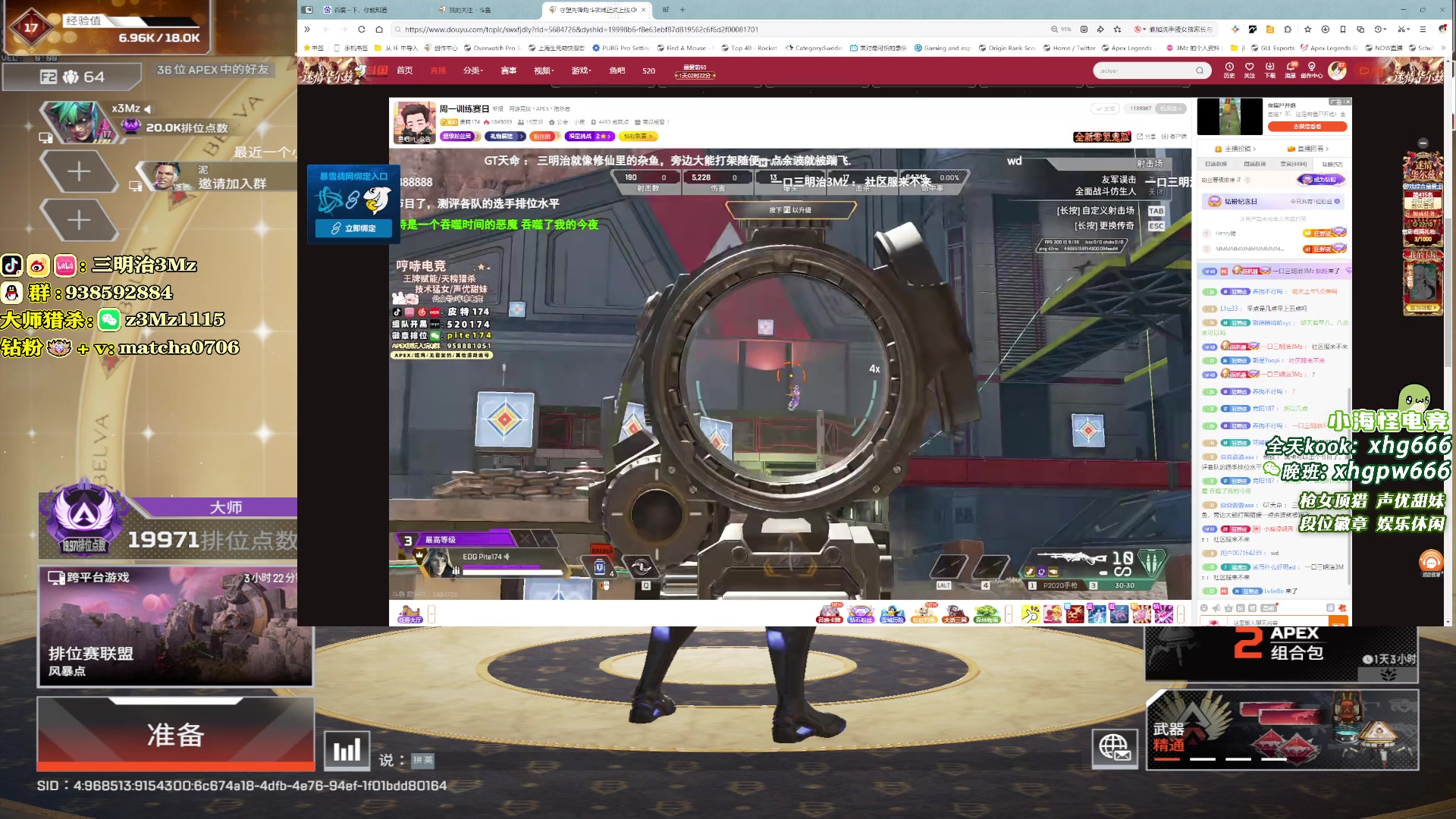
Task: Go to the browser home page
Action: tap(379, 30)
